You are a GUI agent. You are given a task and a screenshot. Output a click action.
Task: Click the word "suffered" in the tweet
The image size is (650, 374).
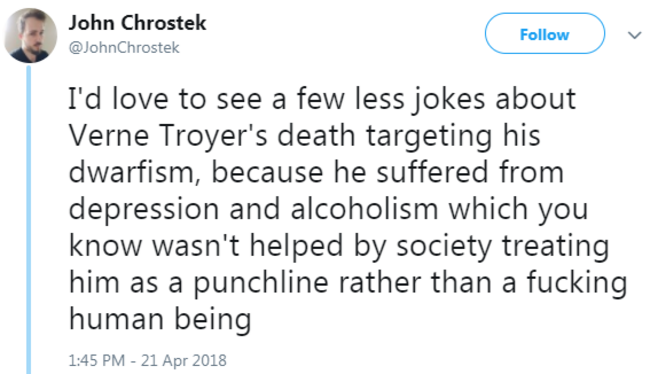(x=432, y=172)
